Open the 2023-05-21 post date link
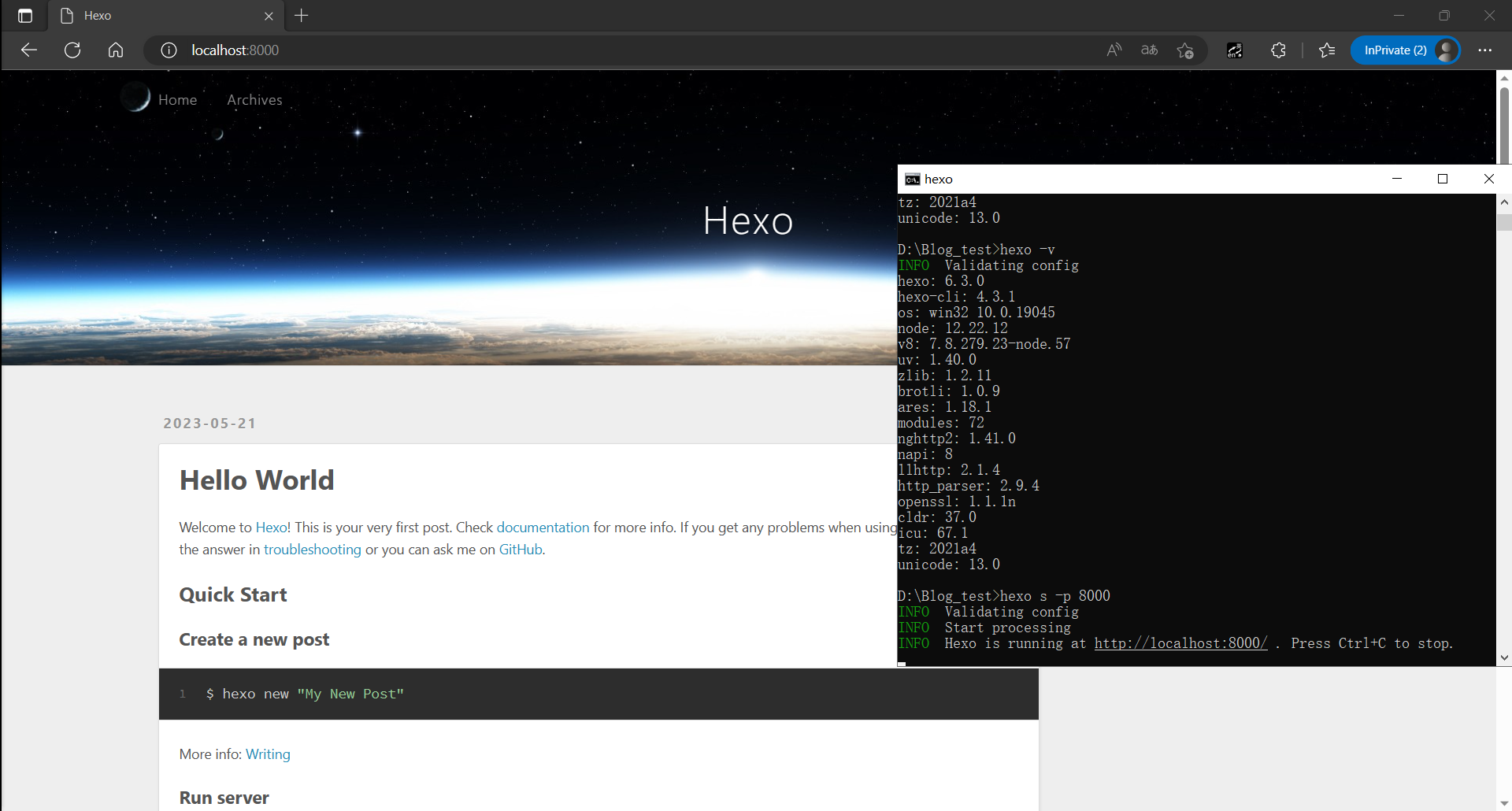This screenshot has width=1512, height=811. click(x=209, y=424)
